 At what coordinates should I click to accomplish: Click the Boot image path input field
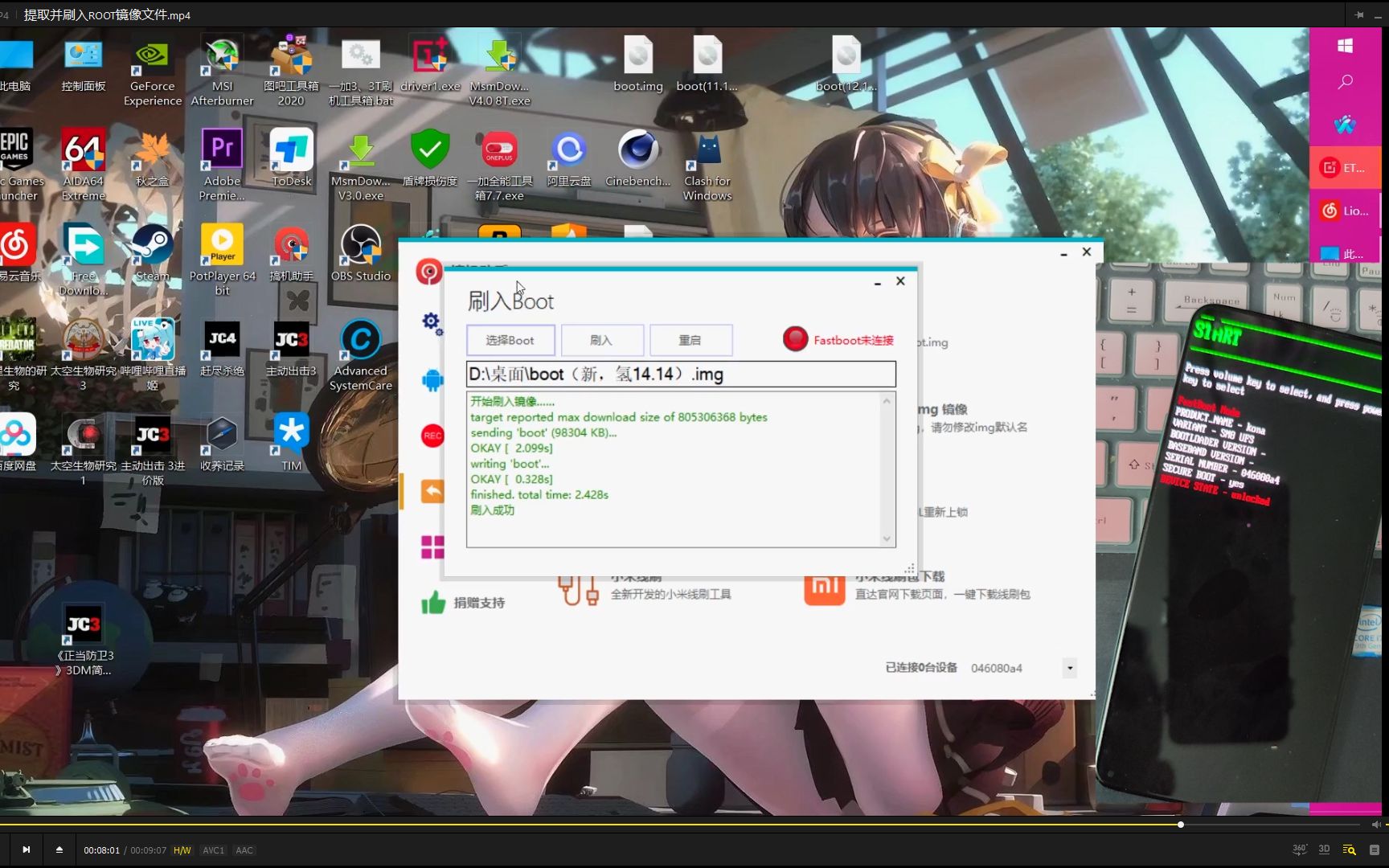click(x=681, y=374)
